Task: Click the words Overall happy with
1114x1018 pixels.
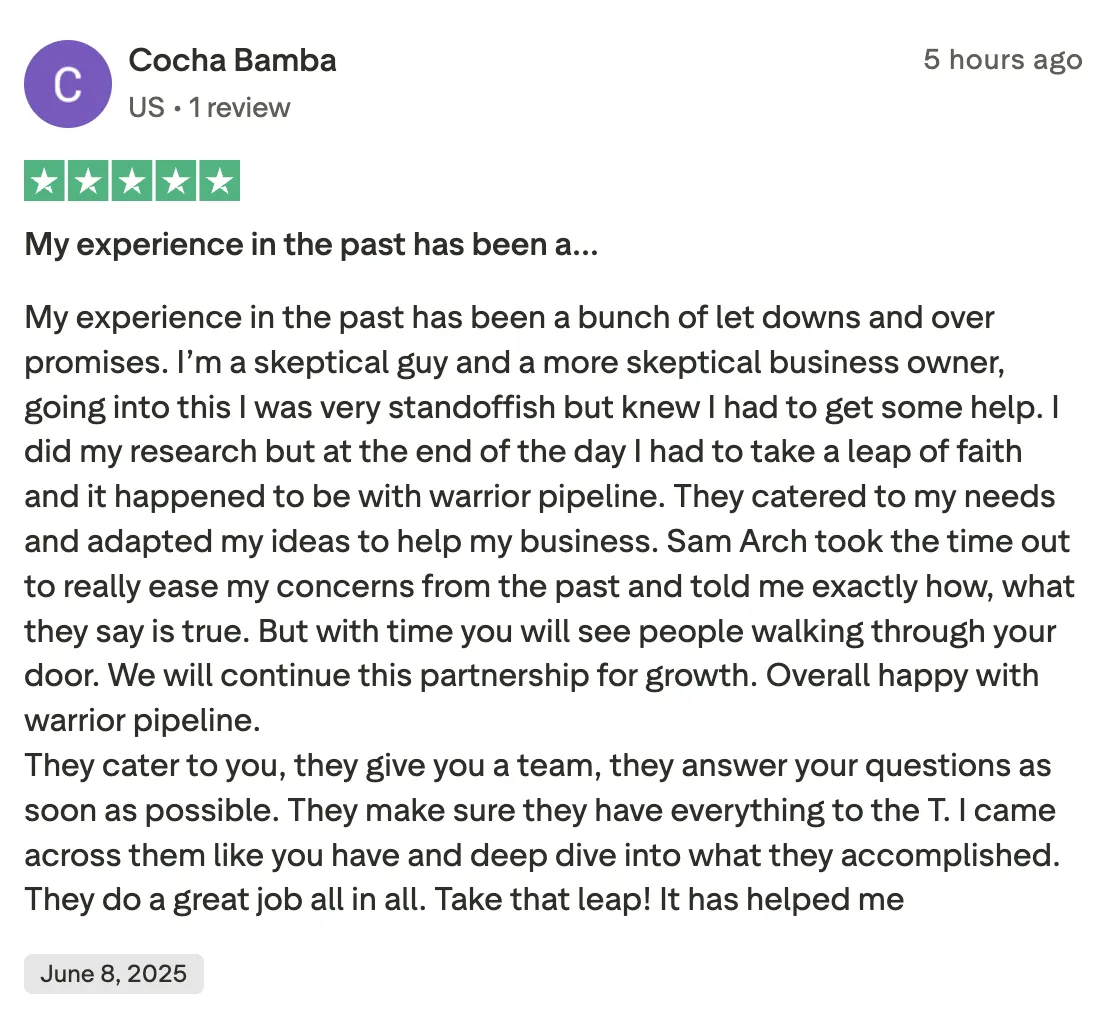Action: (x=902, y=676)
